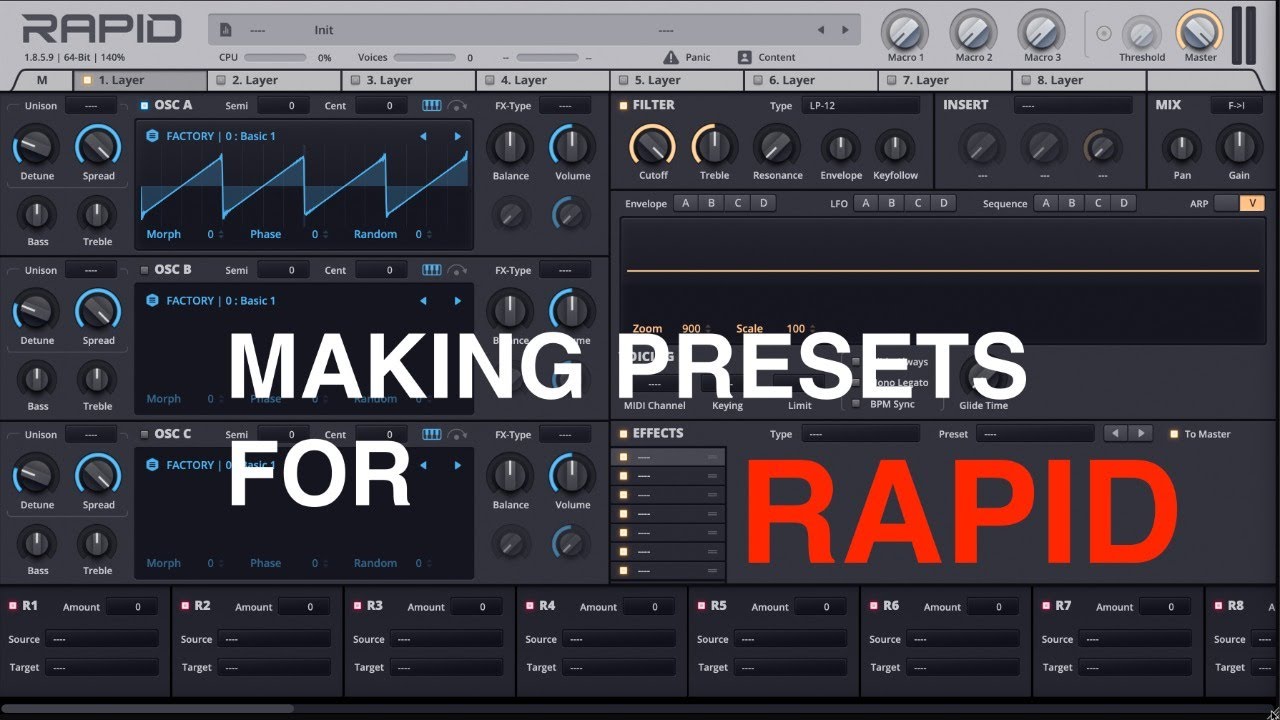Image resolution: width=1280 pixels, height=720 pixels.
Task: Click the limiter indicator beside Threshold
Action: click(1104, 33)
